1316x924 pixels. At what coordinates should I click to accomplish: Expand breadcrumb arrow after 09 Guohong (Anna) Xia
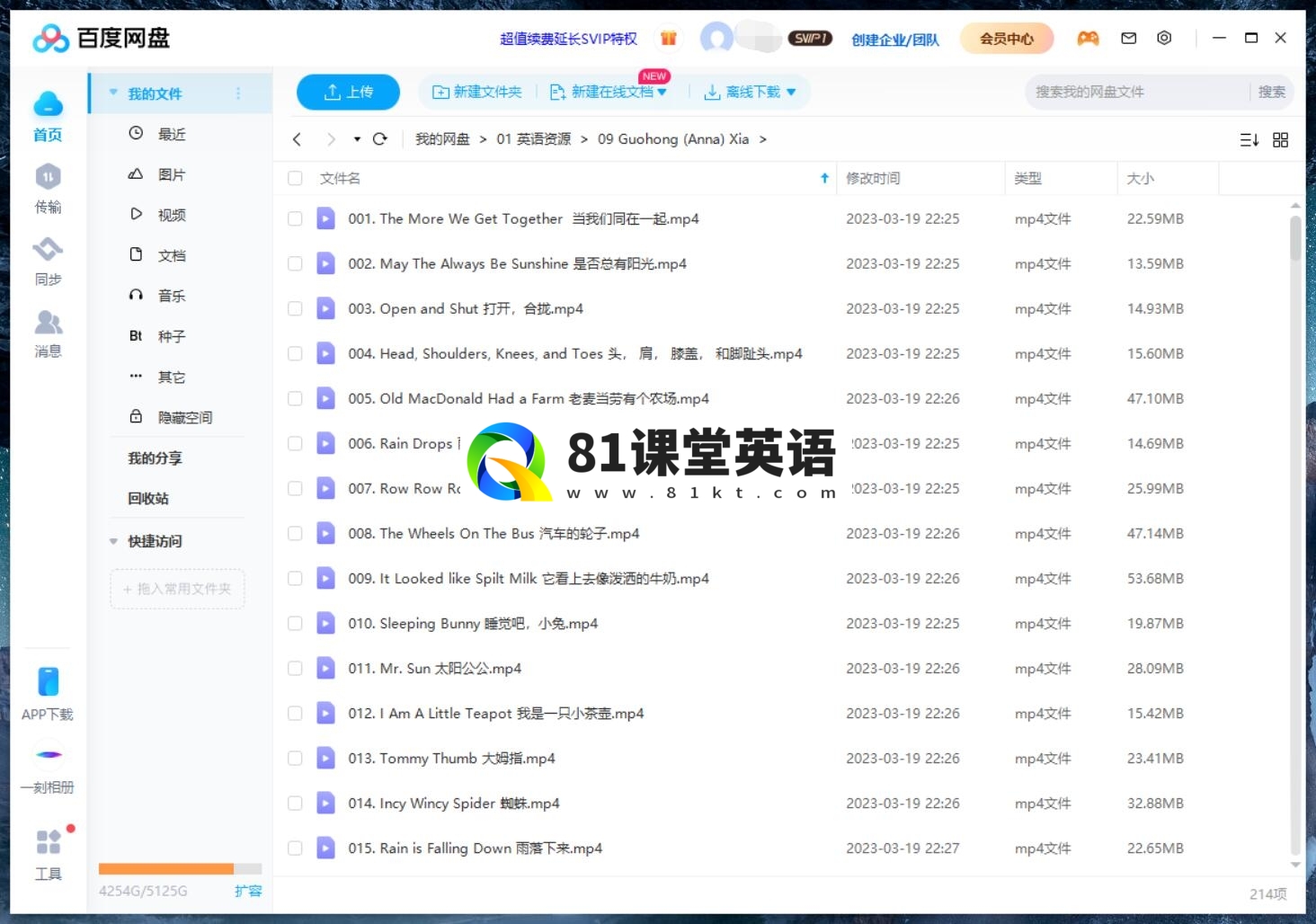coord(763,139)
